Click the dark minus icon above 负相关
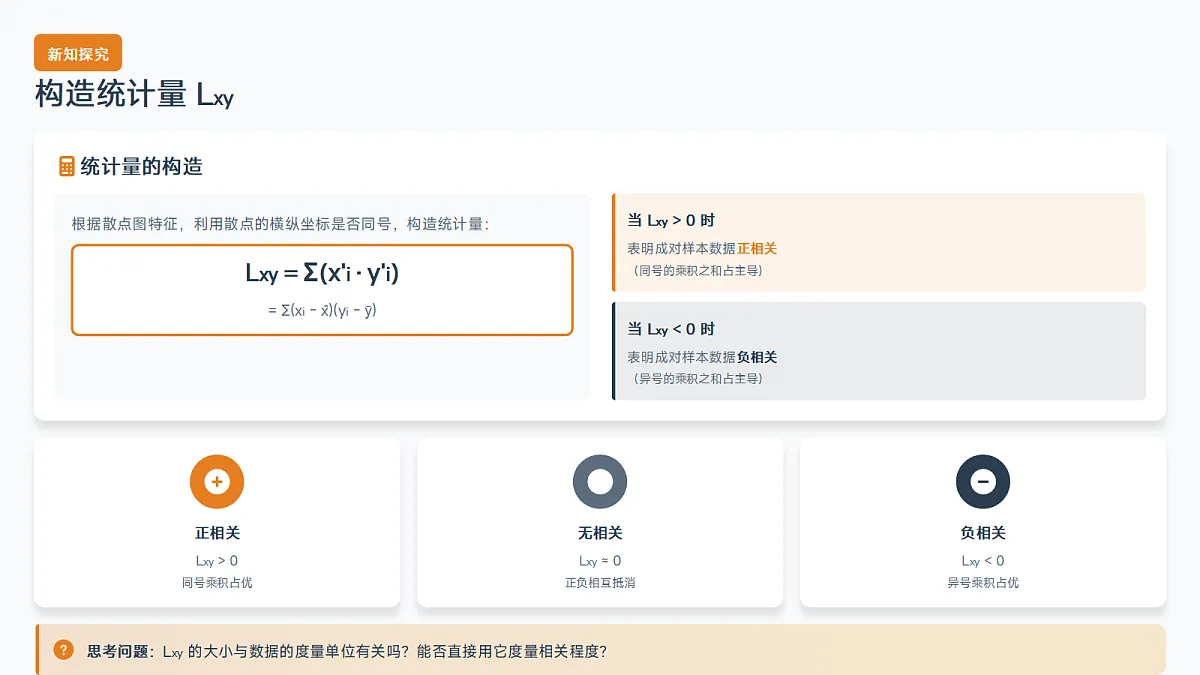The image size is (1200, 675). point(983,482)
